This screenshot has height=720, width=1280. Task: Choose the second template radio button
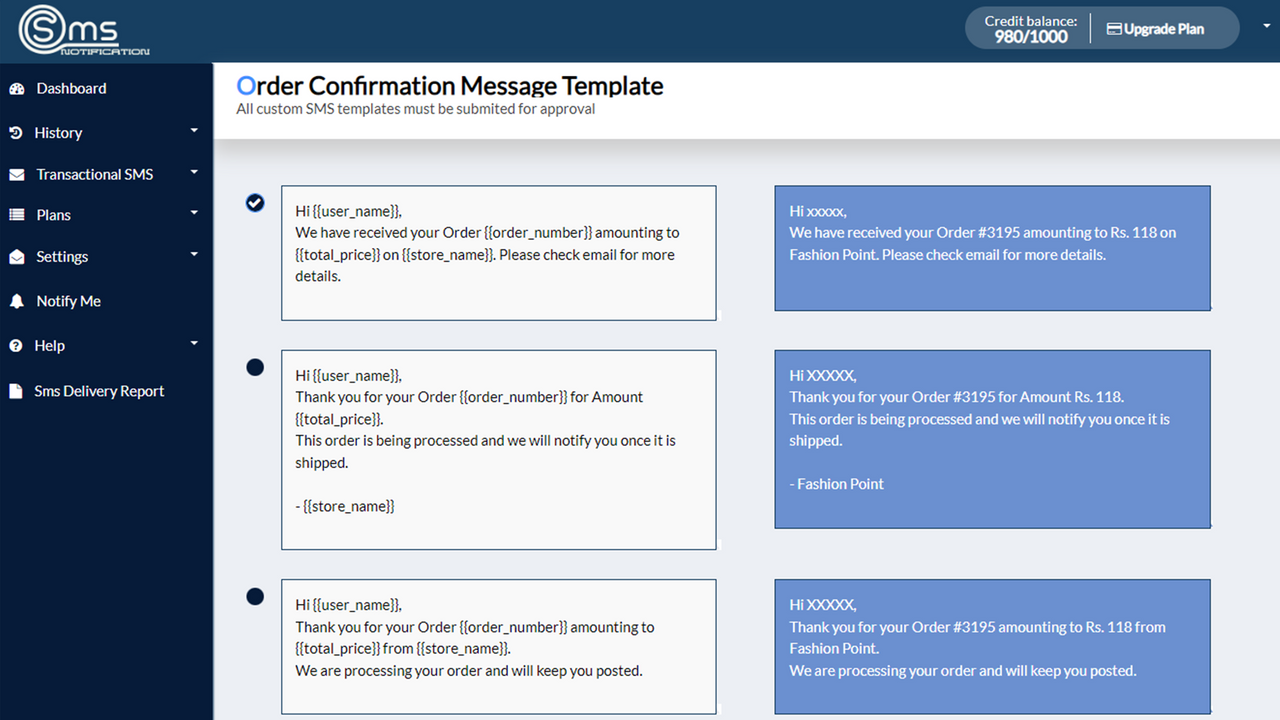click(255, 367)
